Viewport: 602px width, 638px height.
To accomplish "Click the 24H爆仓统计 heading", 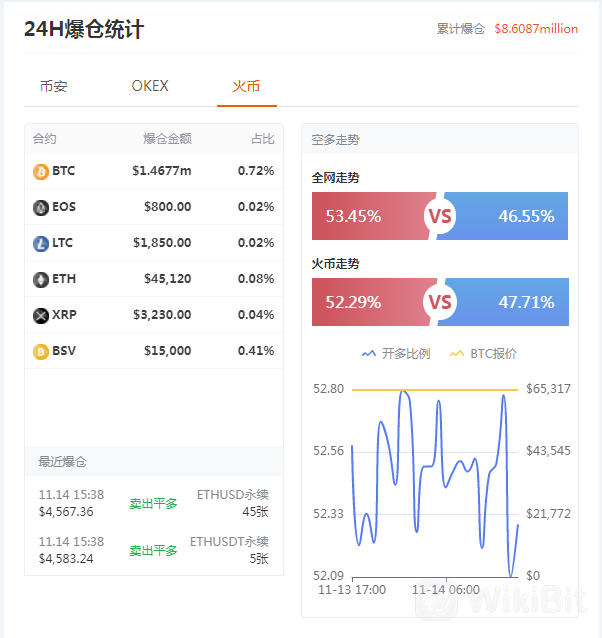I will [x=84, y=29].
